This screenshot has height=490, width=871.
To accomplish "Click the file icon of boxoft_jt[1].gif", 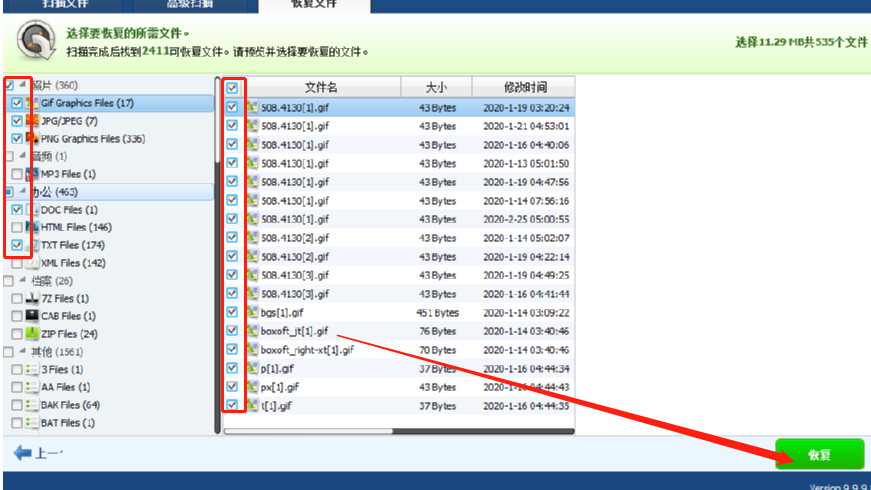I will coord(252,331).
